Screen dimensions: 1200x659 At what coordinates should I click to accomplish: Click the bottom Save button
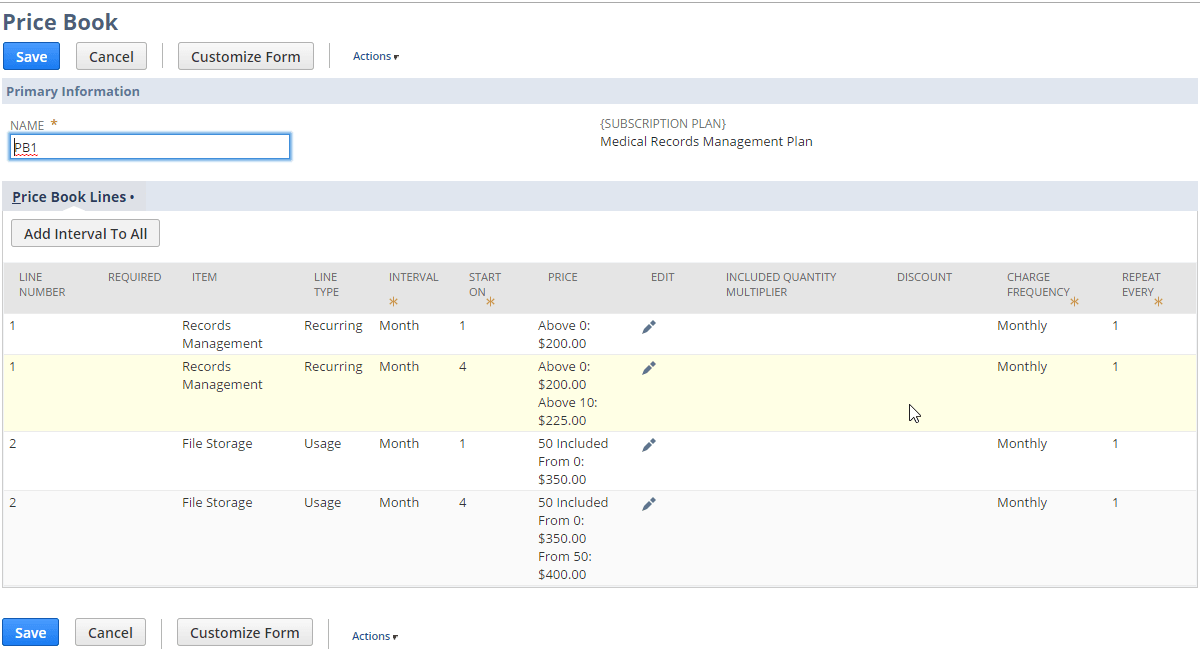coord(31,632)
